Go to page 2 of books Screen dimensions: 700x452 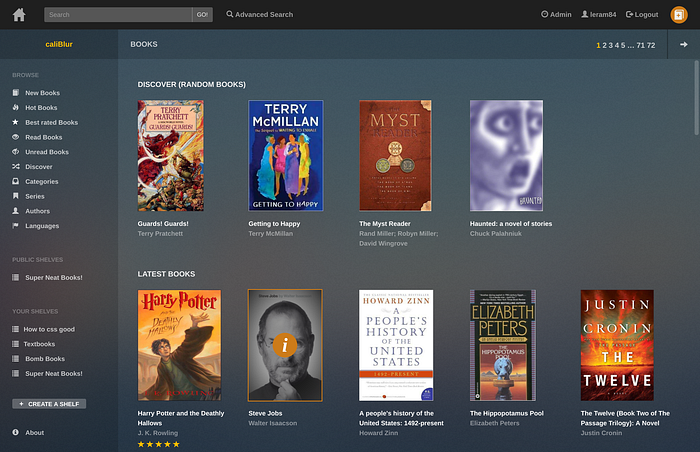604,45
